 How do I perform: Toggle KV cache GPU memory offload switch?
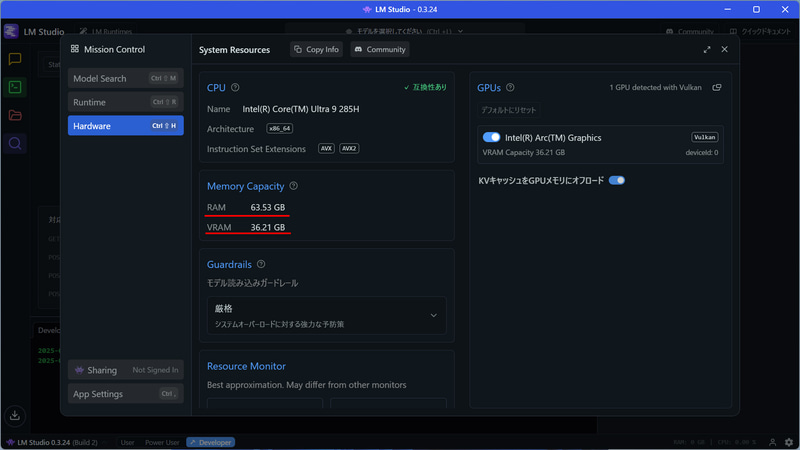tap(617, 180)
